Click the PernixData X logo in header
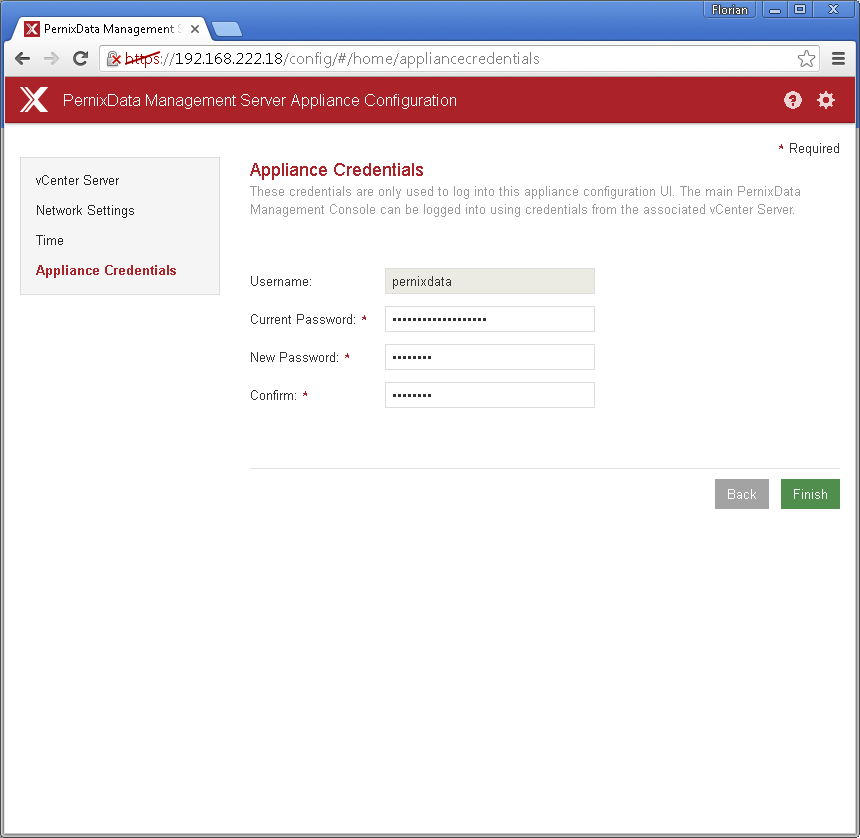 (34, 100)
